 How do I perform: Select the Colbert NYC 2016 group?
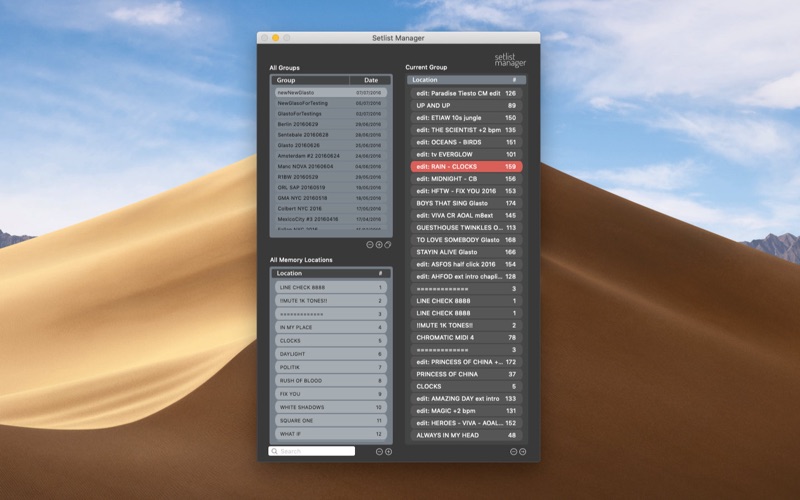(331, 209)
